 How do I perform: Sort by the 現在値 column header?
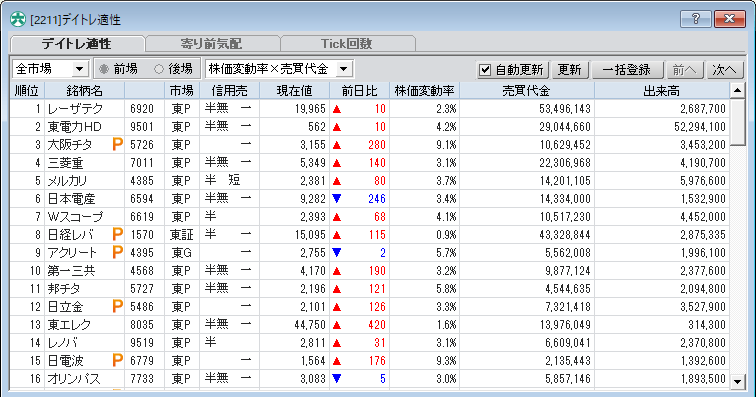pos(295,91)
